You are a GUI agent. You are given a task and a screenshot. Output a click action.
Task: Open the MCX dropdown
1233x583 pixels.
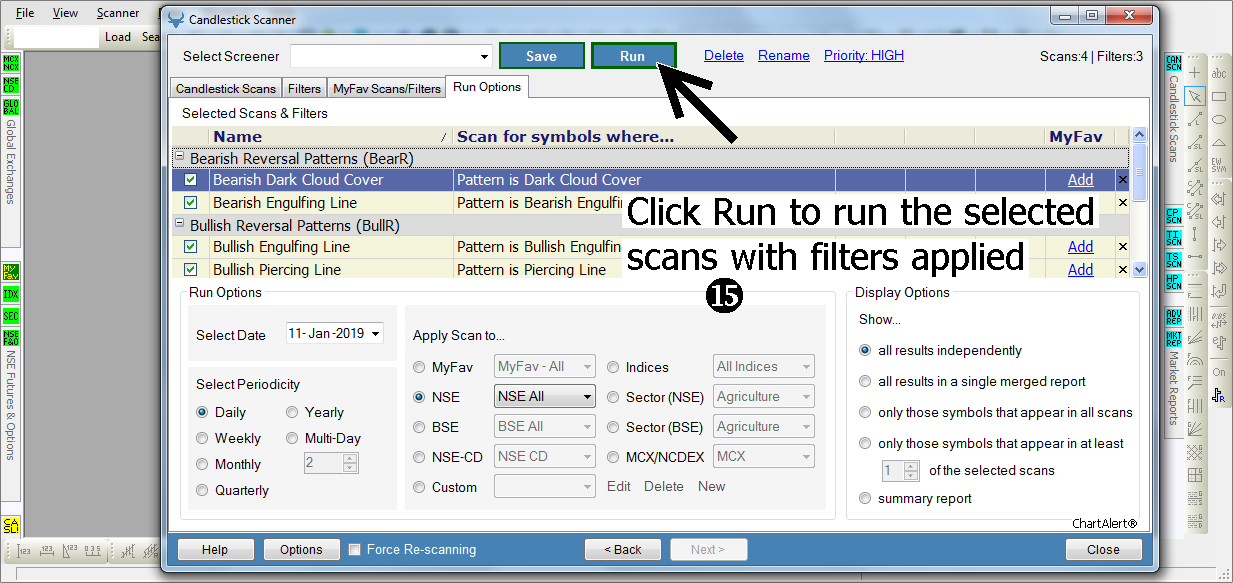[764, 456]
